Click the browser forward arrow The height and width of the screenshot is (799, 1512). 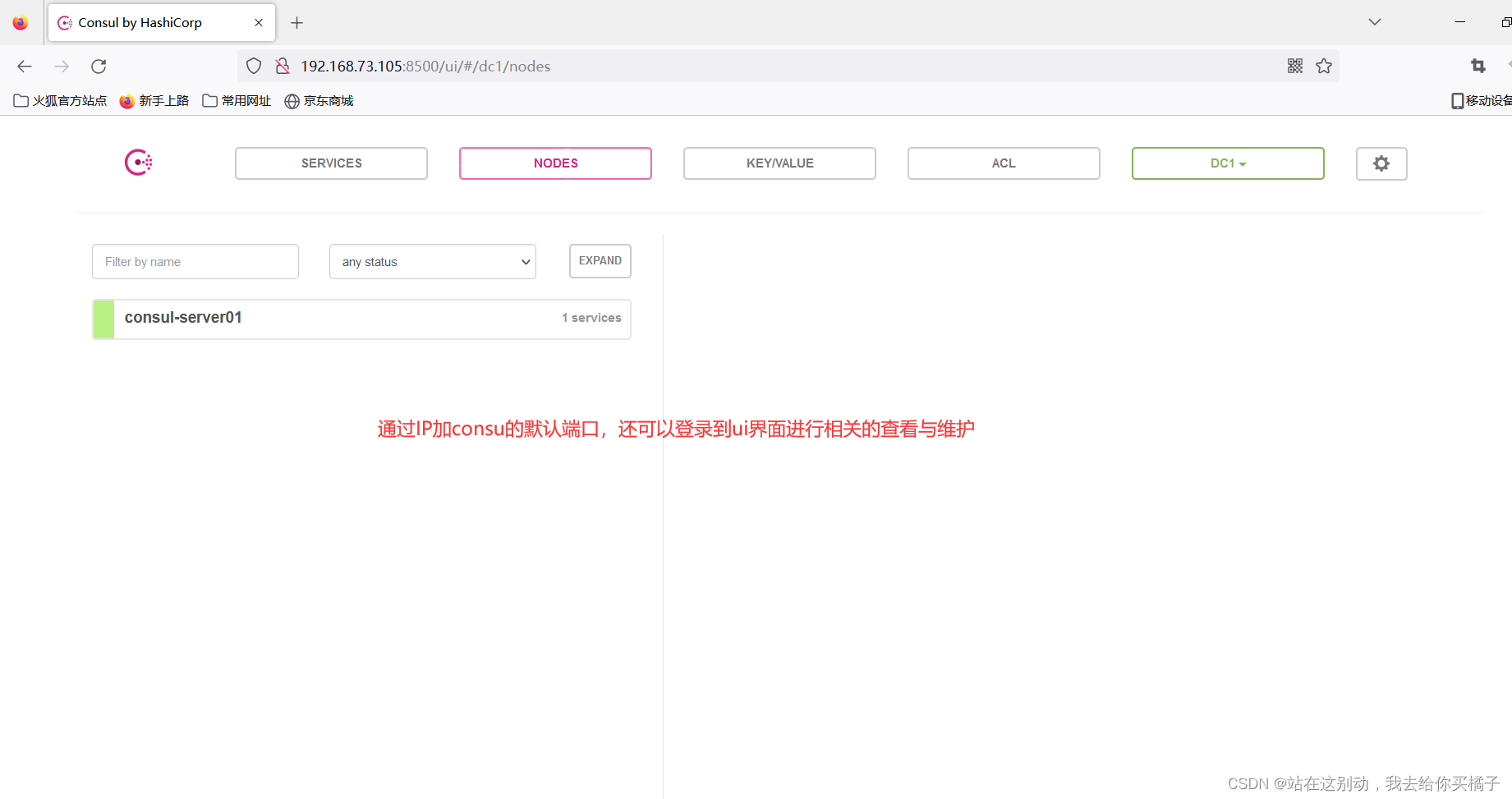tap(62, 67)
